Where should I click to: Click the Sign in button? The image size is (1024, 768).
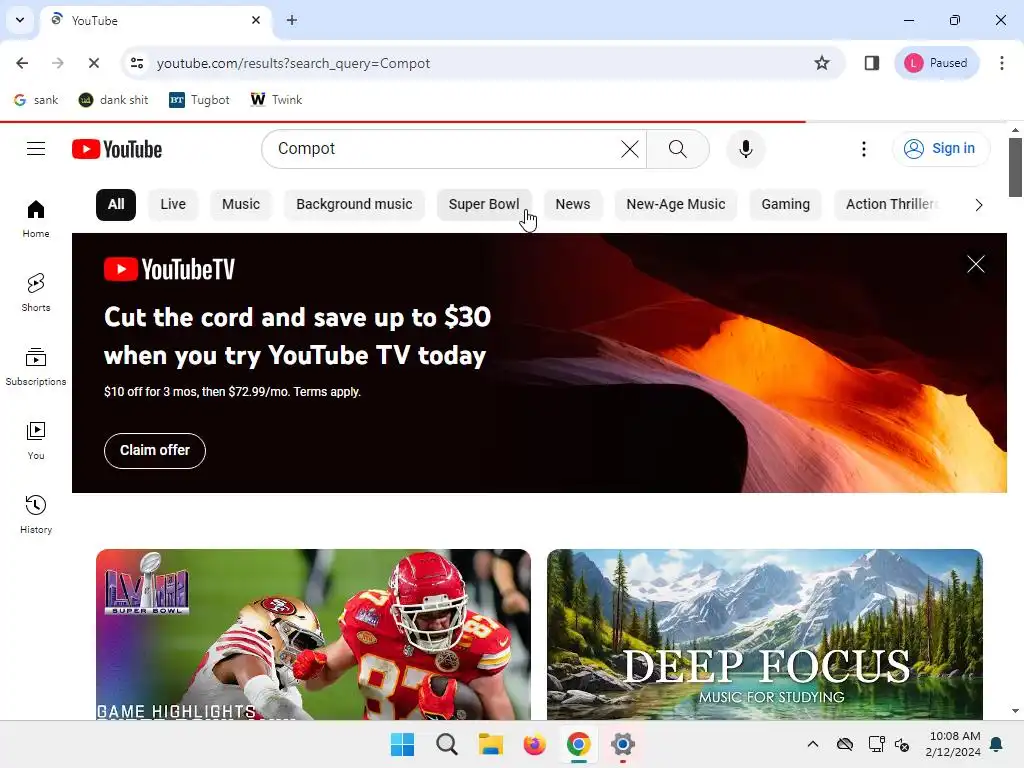coord(941,149)
